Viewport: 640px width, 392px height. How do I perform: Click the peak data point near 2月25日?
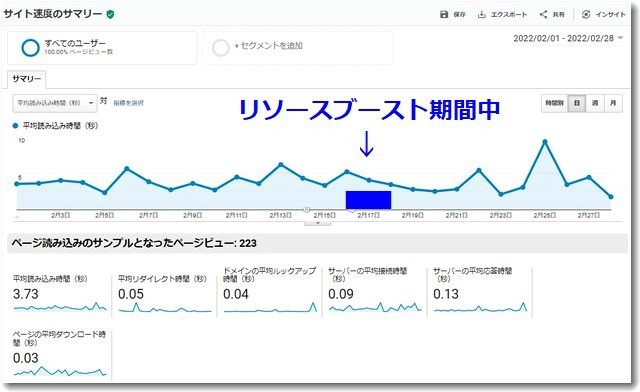[544, 142]
